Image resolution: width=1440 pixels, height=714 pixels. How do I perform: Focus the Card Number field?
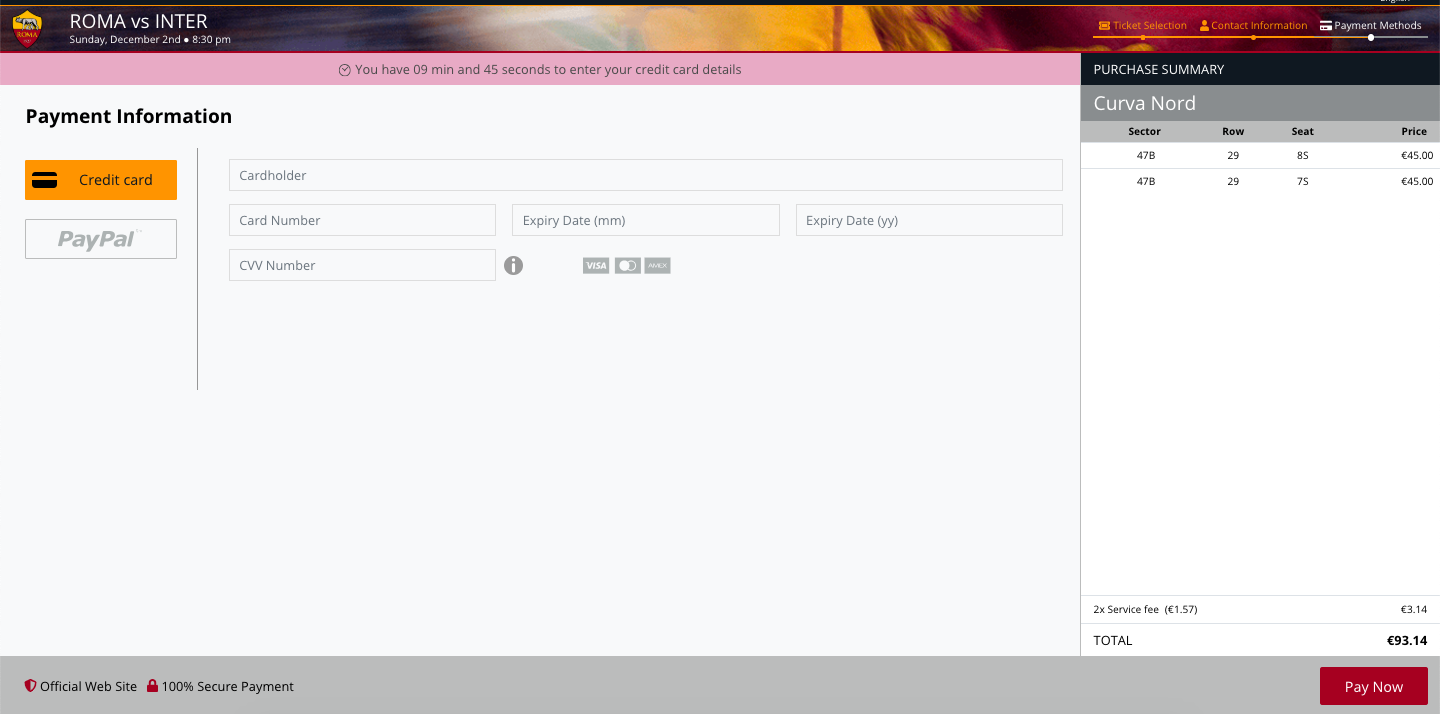tap(362, 220)
